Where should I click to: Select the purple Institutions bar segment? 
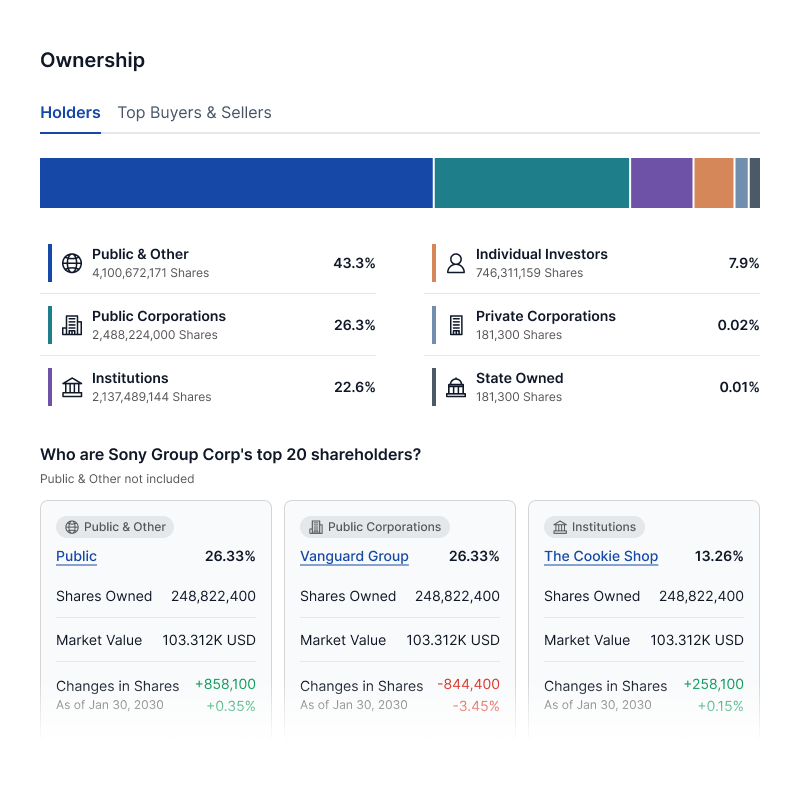click(661, 183)
